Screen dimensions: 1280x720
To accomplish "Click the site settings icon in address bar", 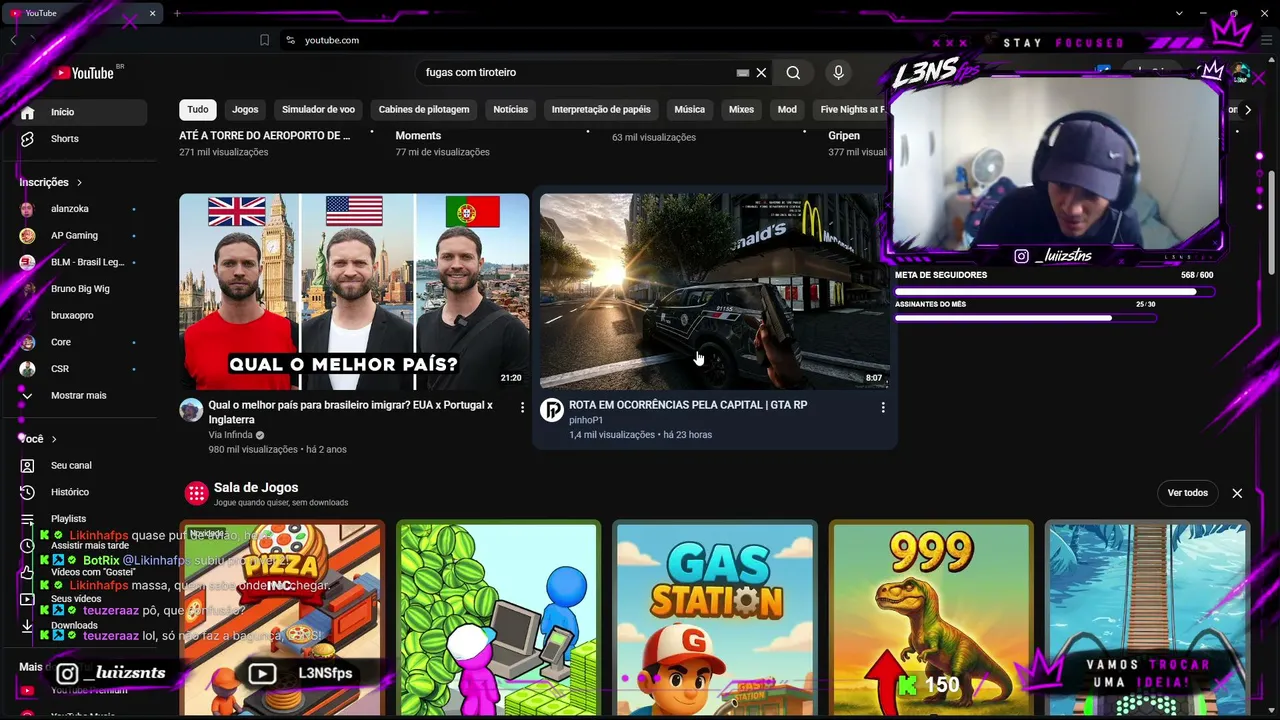I will coord(290,40).
